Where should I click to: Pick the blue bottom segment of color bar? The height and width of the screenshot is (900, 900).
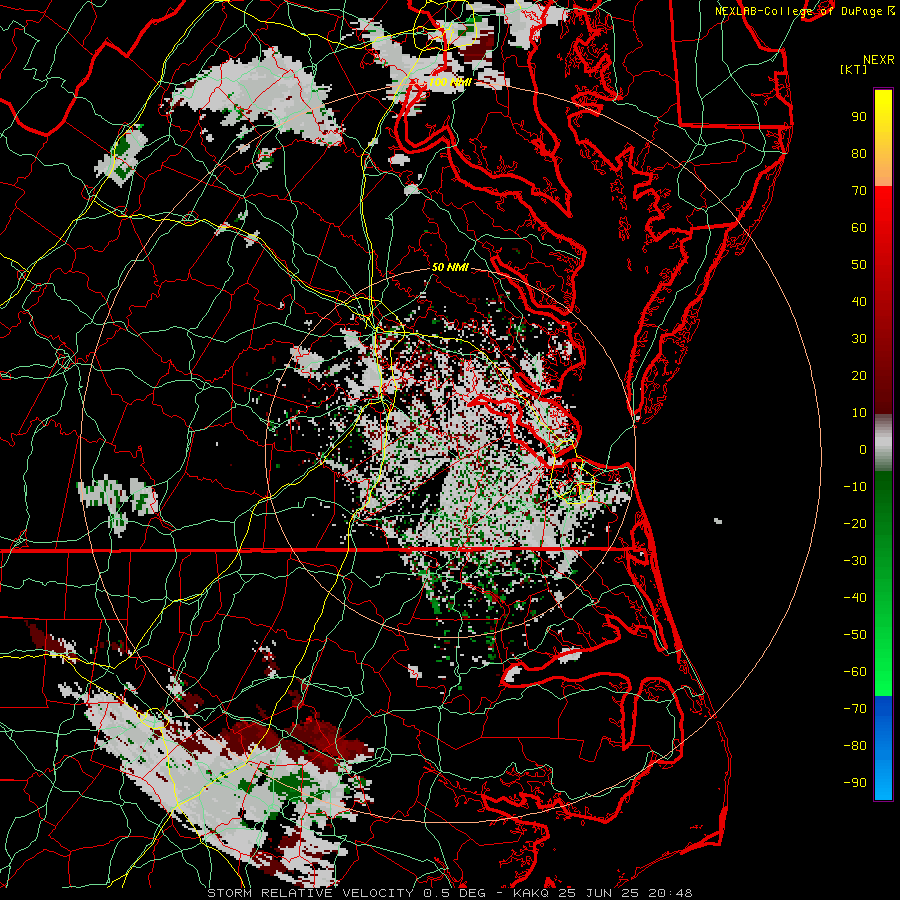tap(883, 747)
